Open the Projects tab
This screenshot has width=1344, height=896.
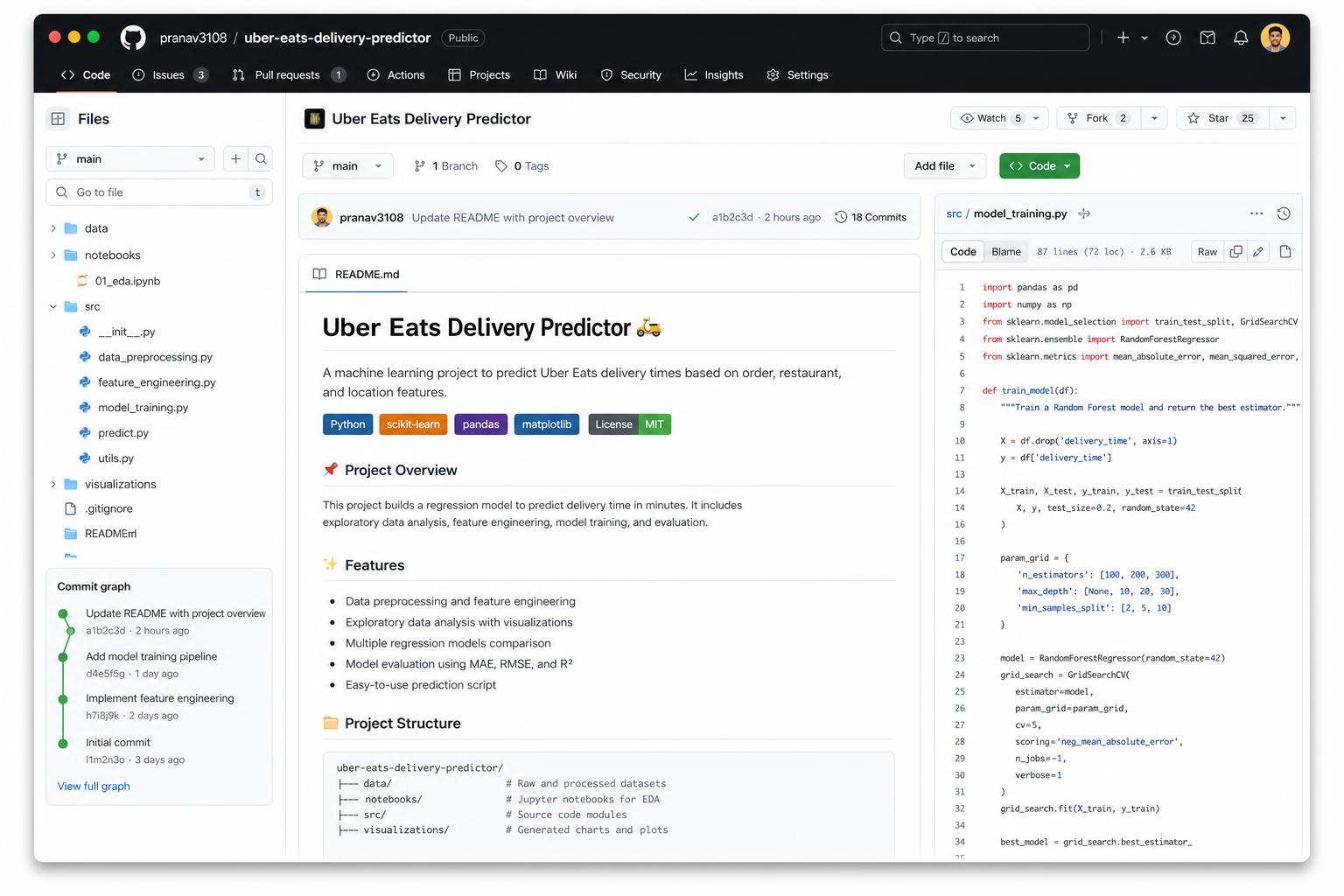479,75
